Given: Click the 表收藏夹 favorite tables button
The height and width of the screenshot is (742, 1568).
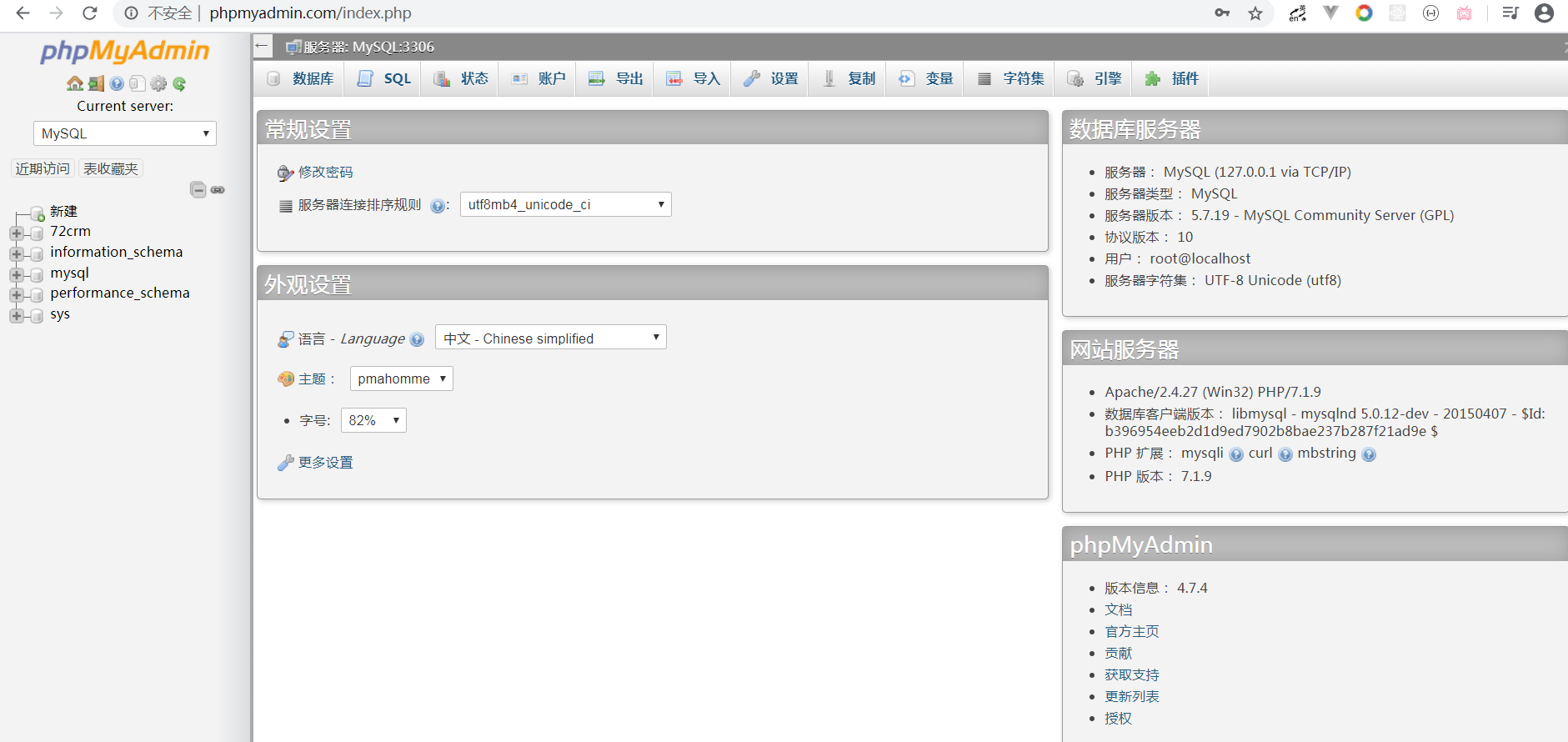Looking at the screenshot, I should [111, 168].
